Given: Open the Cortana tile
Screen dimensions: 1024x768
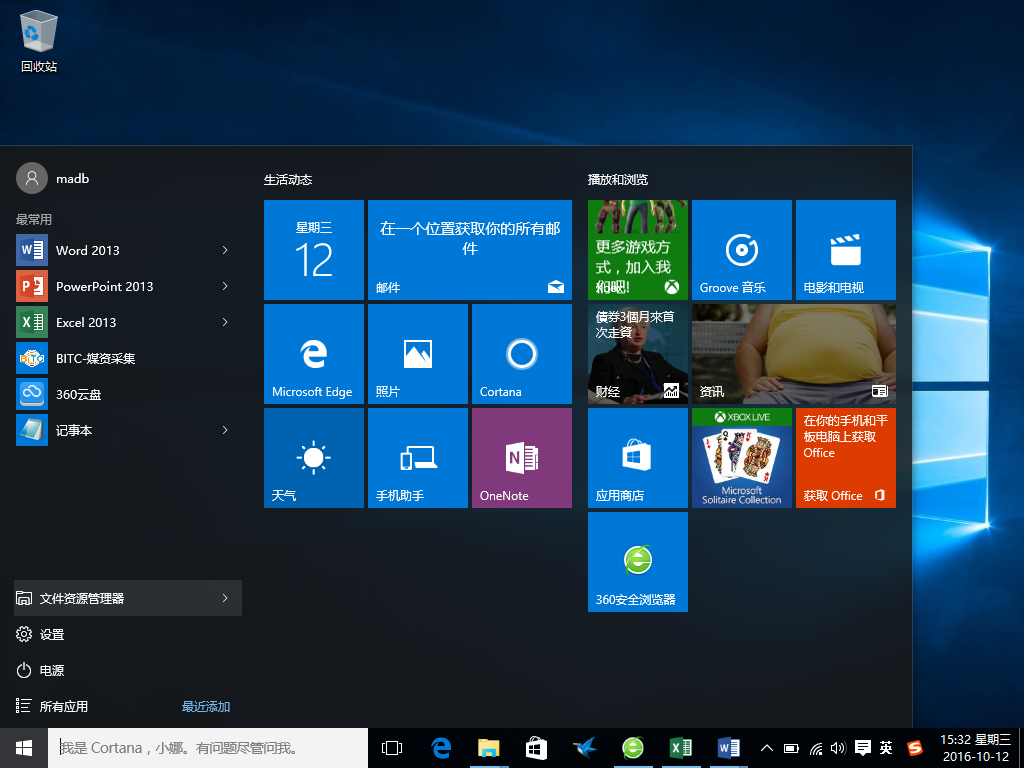Looking at the screenshot, I should 522,353.
